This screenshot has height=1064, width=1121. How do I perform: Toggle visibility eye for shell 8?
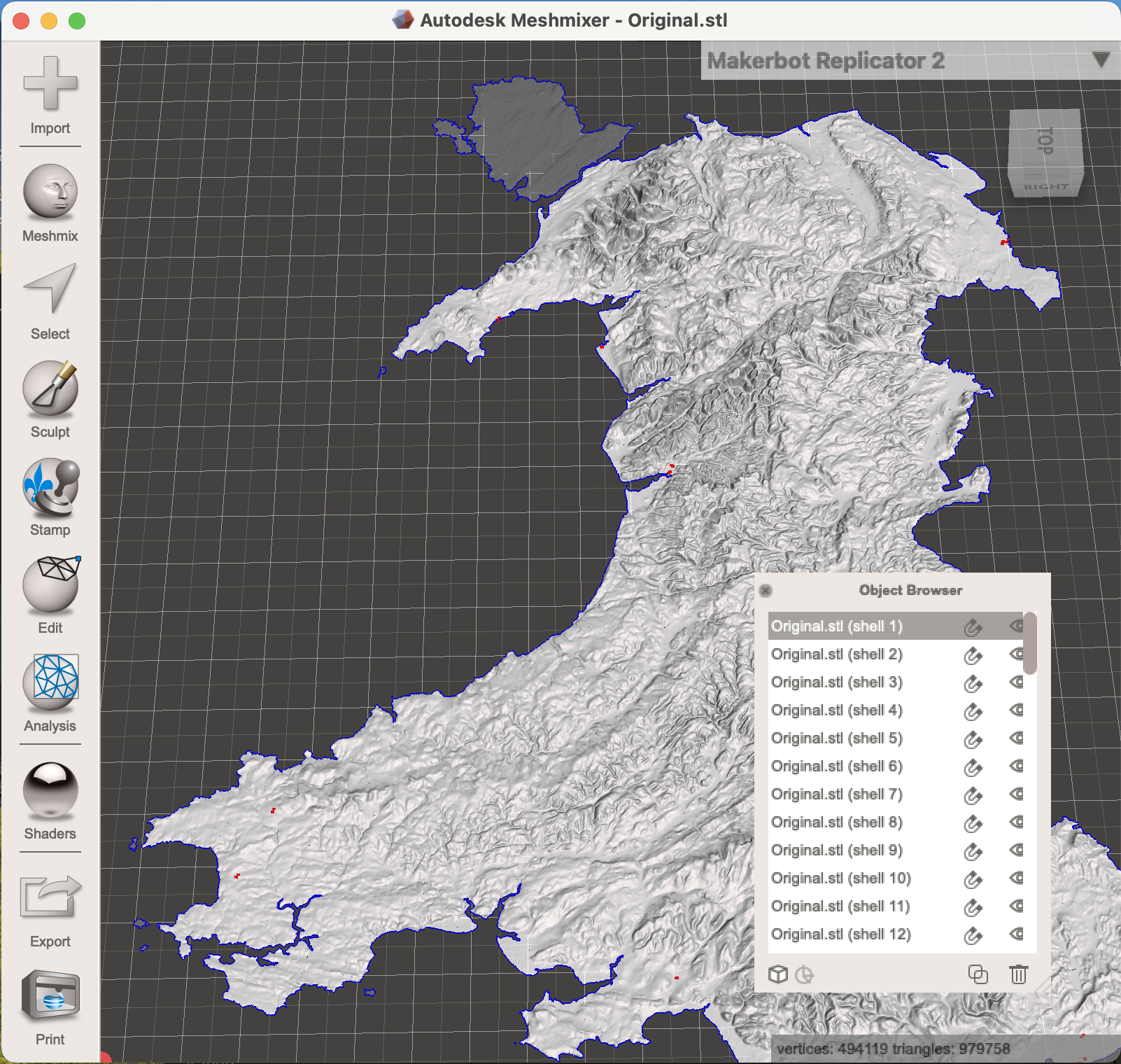point(1017,822)
